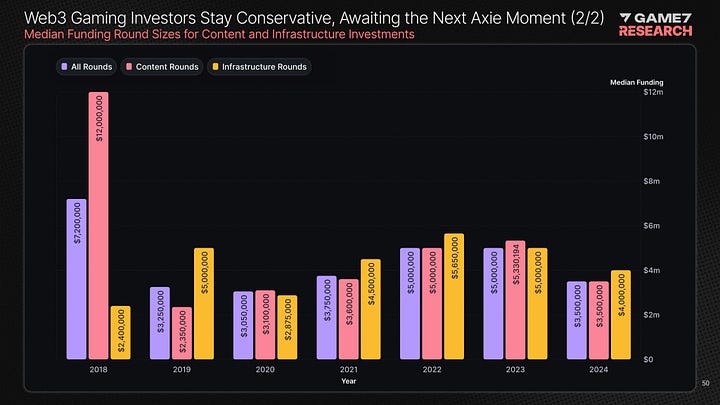Click the 2019 Infrastructure $5,000,000 bar
The width and height of the screenshot is (720, 405).
(x=204, y=303)
